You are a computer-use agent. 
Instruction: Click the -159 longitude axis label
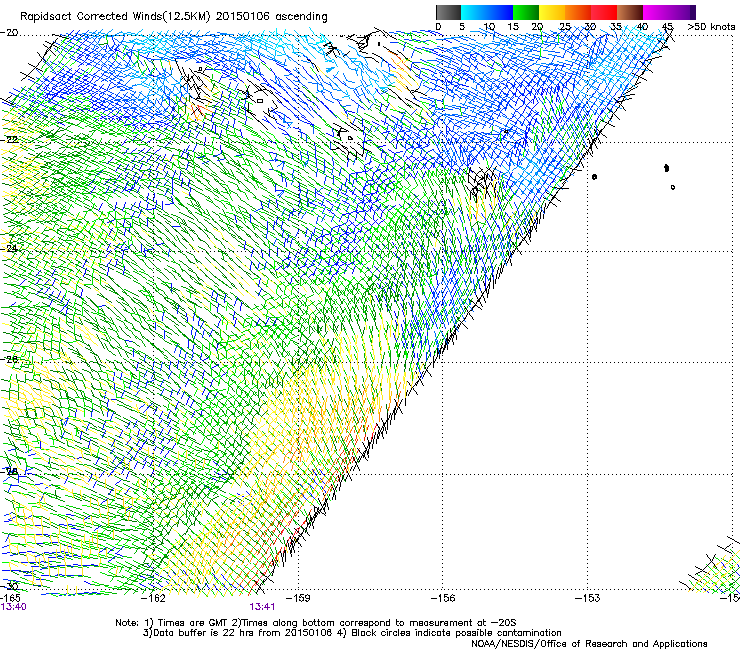(x=298, y=598)
